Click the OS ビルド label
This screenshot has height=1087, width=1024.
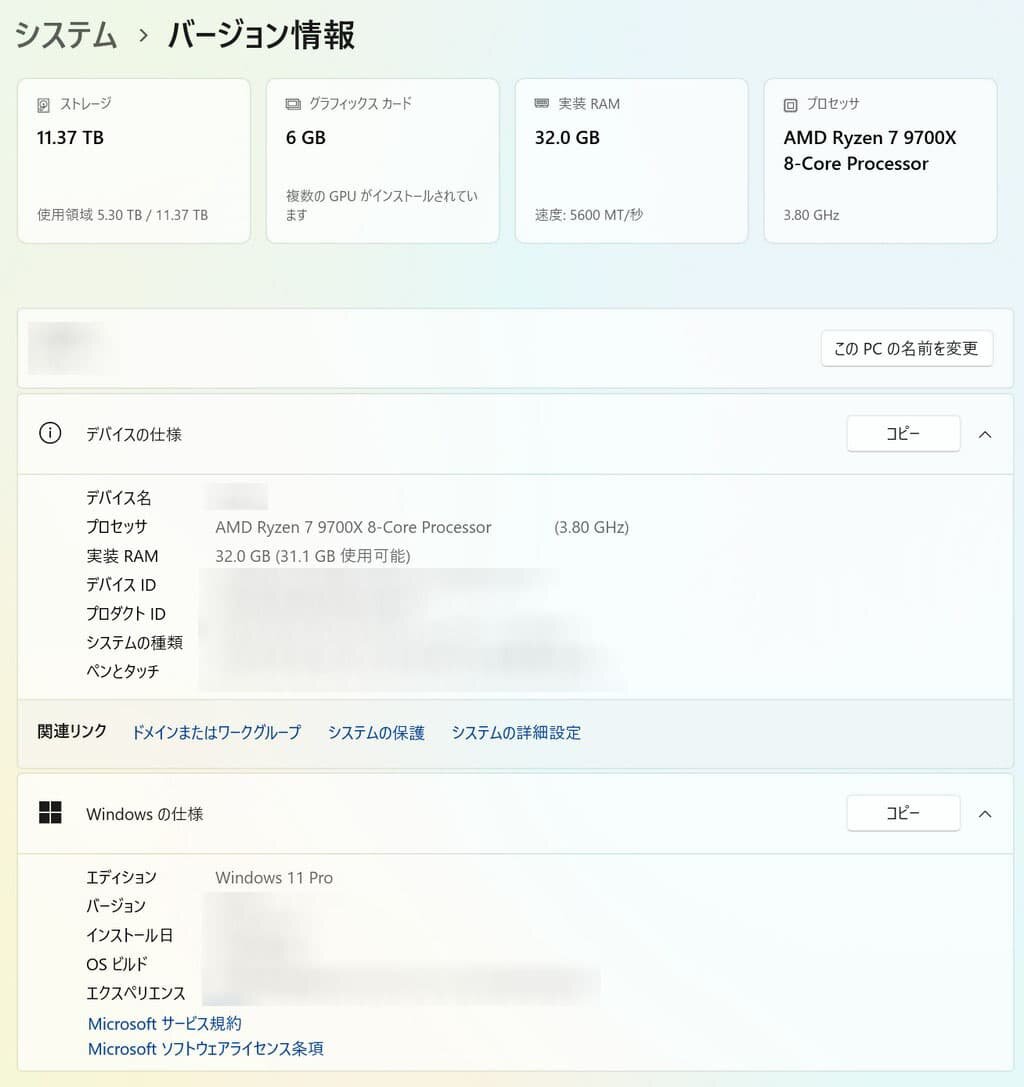click(x=116, y=964)
